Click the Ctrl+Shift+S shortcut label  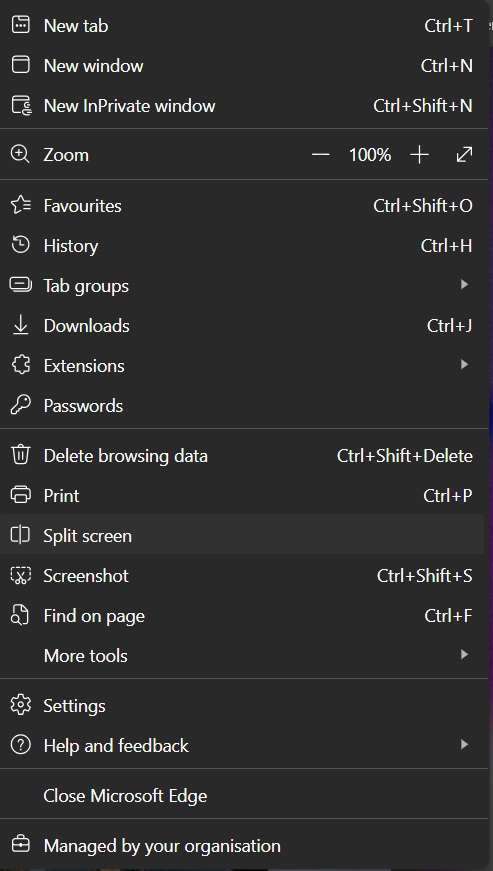425,575
